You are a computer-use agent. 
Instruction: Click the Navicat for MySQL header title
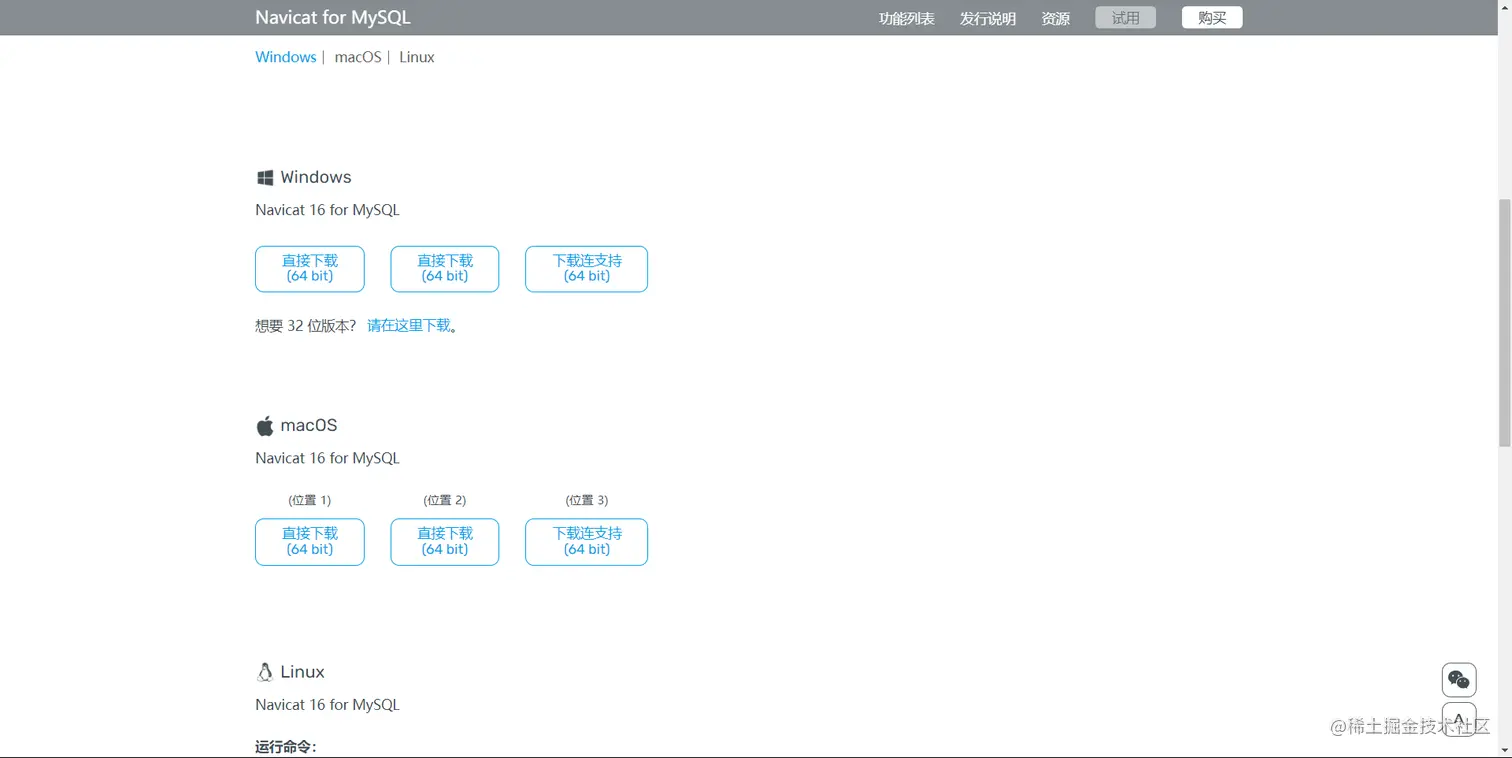click(333, 18)
